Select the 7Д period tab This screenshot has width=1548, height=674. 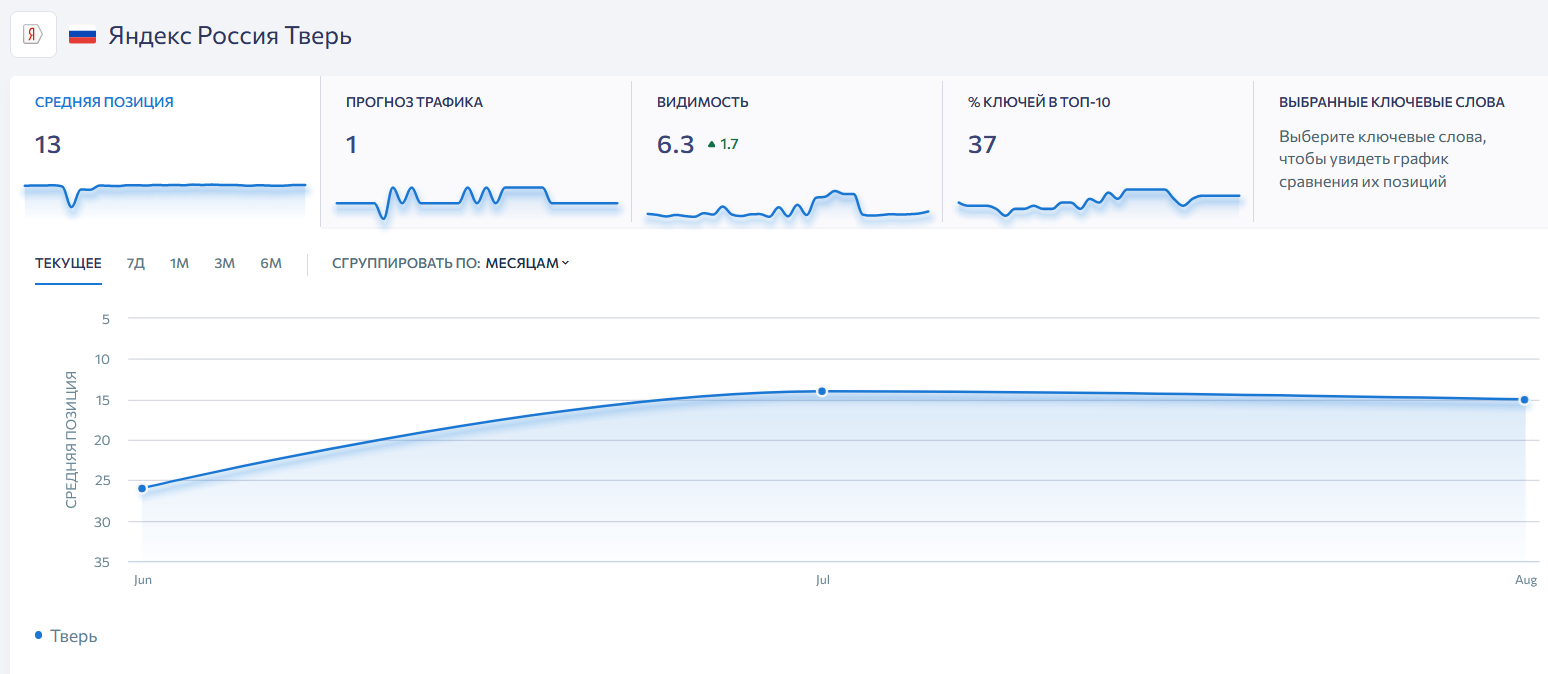(136, 264)
